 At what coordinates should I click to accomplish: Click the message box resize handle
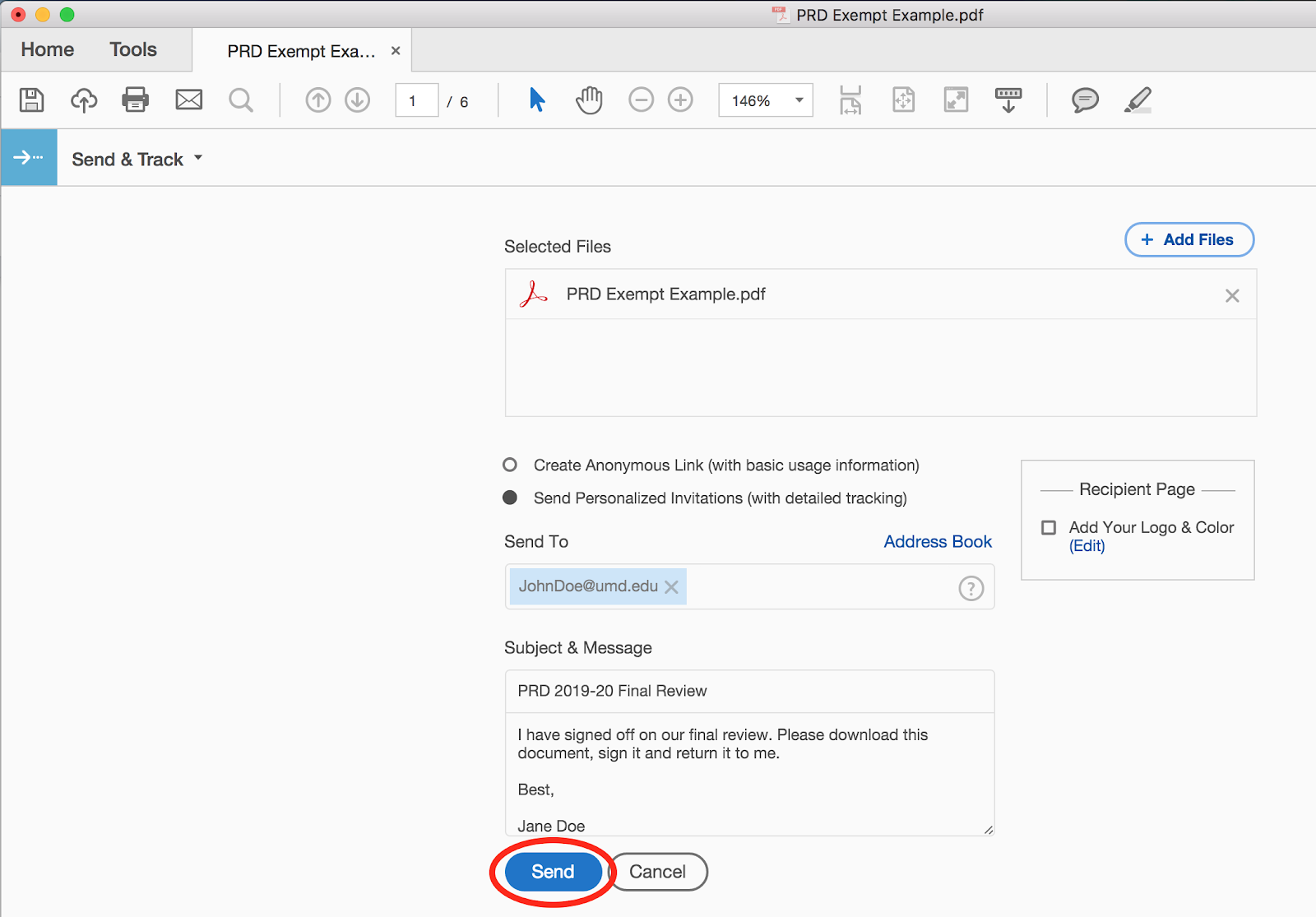tap(988, 829)
